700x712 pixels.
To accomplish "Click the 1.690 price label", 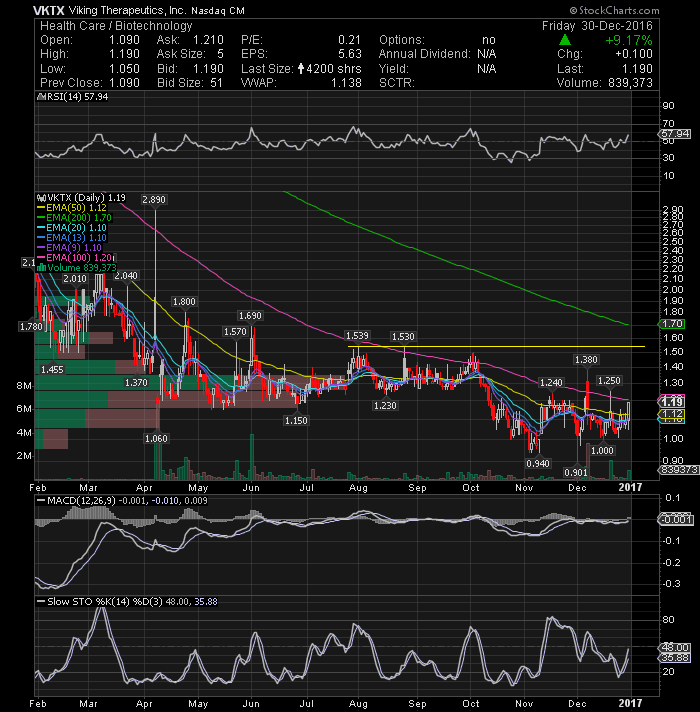I will pos(250,316).
